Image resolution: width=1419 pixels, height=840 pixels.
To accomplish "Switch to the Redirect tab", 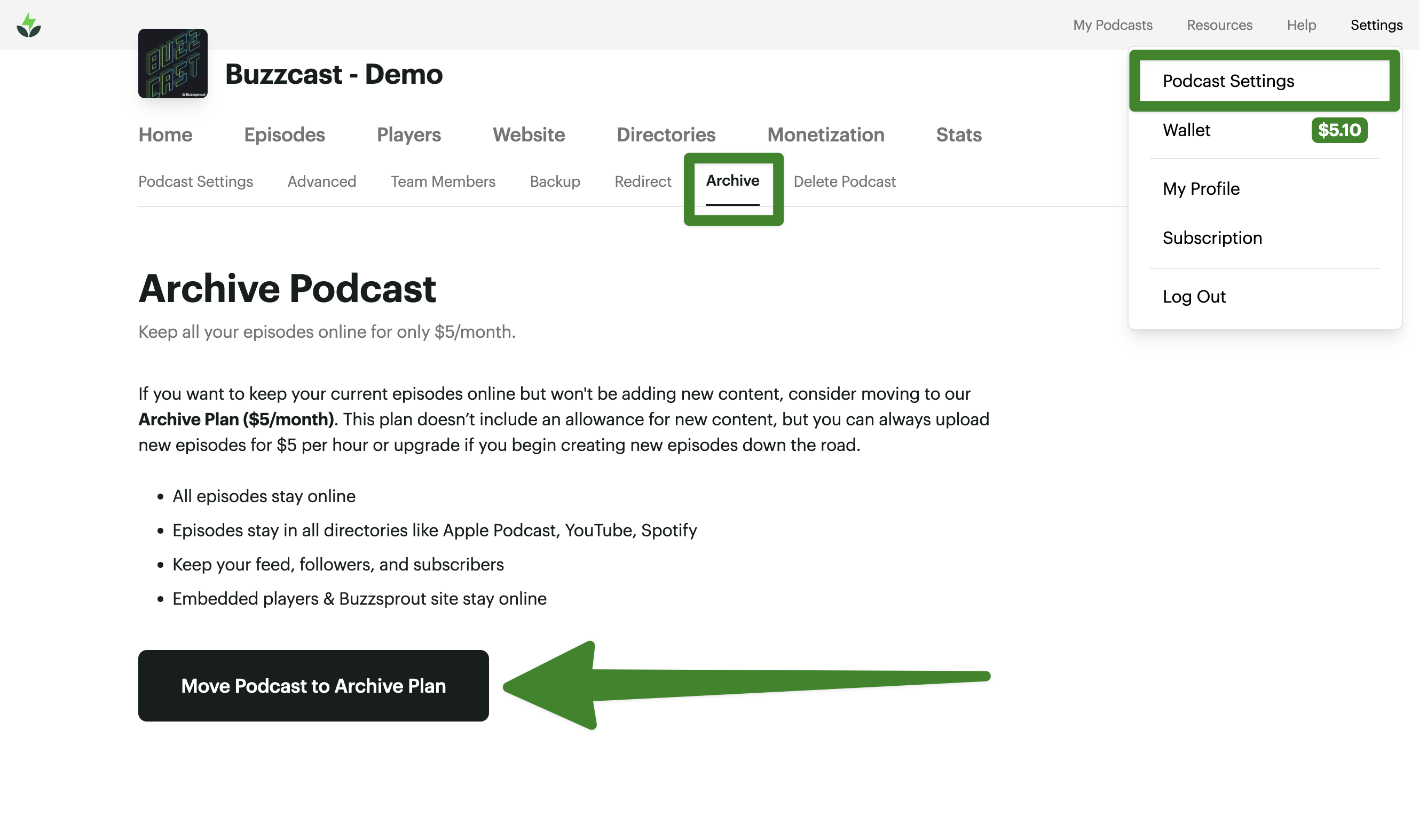I will [x=643, y=181].
